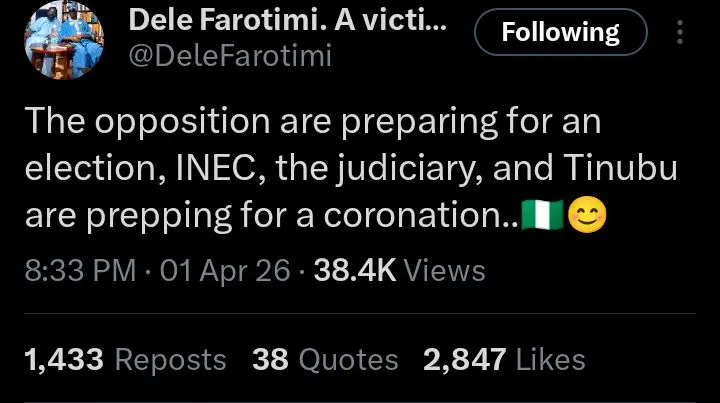Open the 8:33 PM timestamp
This screenshot has width=720, height=403.
coord(76,270)
